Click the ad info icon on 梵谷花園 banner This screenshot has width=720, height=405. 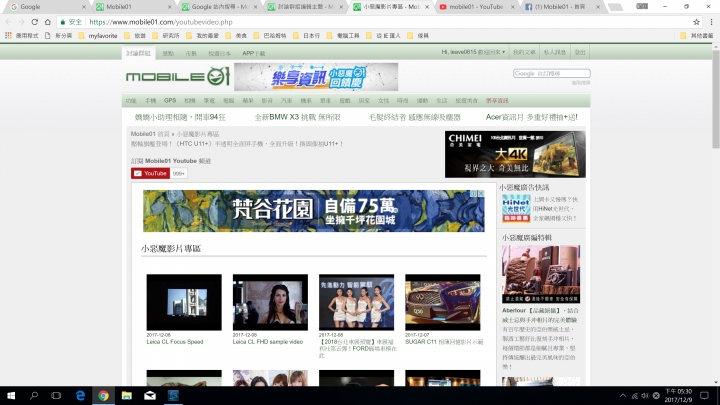coord(473,193)
